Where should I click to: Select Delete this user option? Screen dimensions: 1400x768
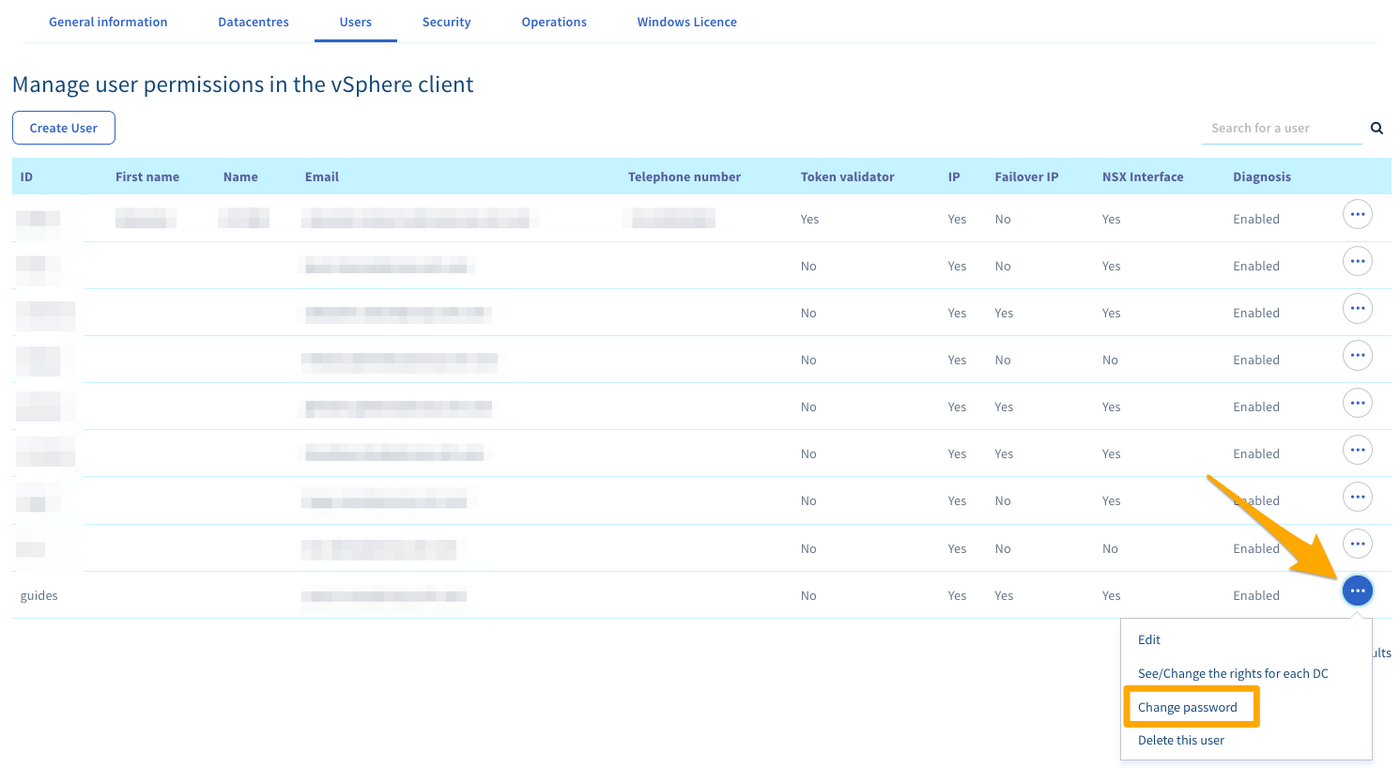pos(1180,741)
